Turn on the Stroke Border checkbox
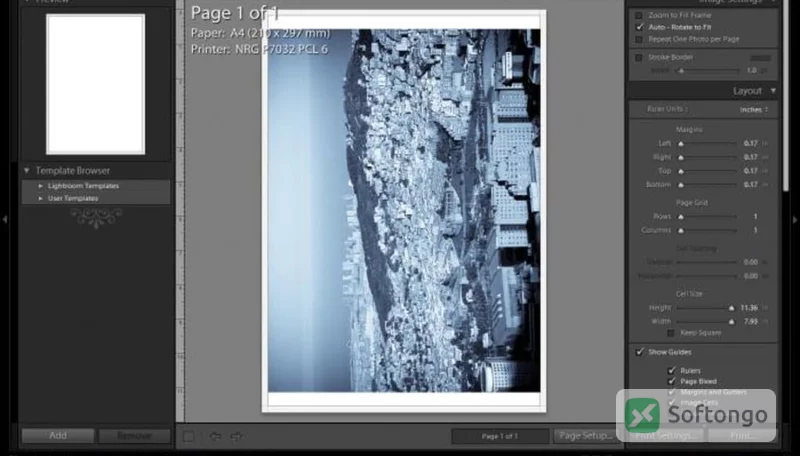This screenshot has width=800, height=456. 639,58
